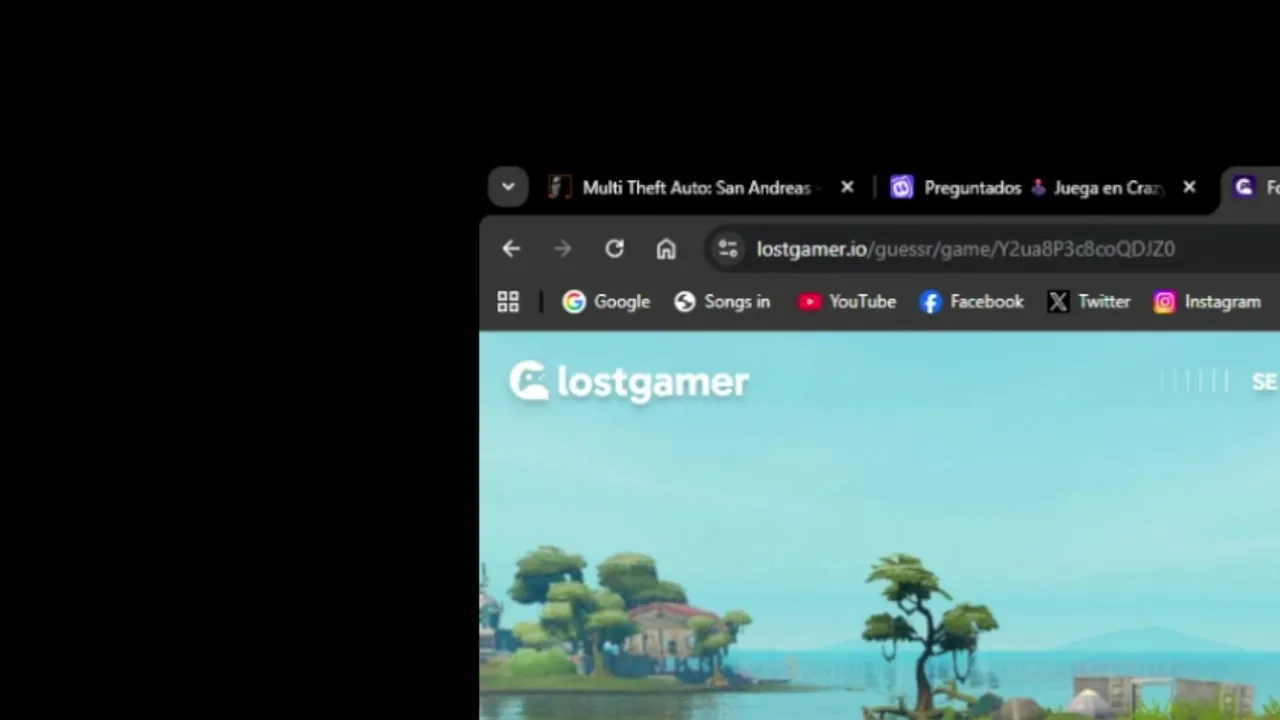Open the Instagram bookmark

[x=1208, y=302]
